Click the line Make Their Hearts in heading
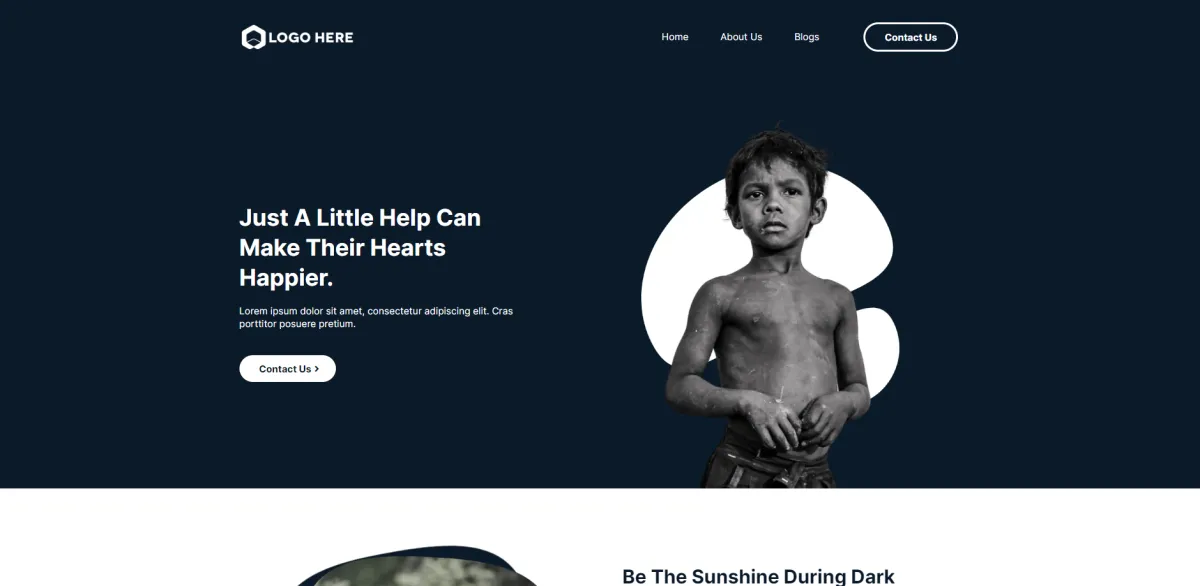The image size is (1200, 586). click(x=342, y=247)
